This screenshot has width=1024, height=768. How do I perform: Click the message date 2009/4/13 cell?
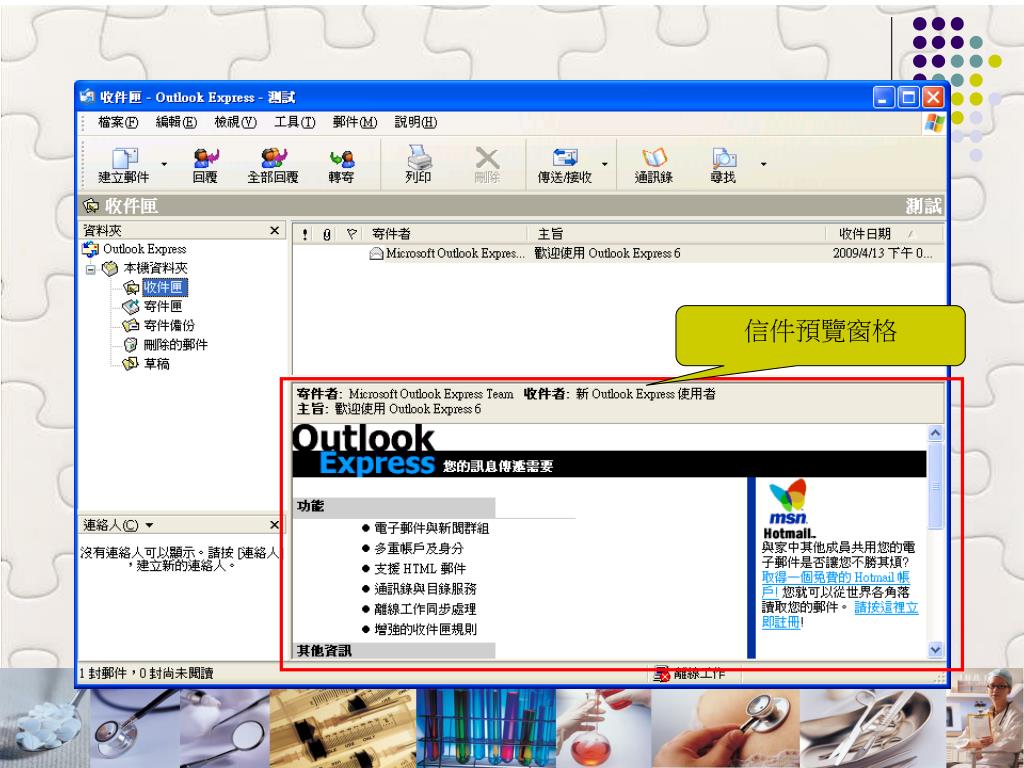[882, 253]
